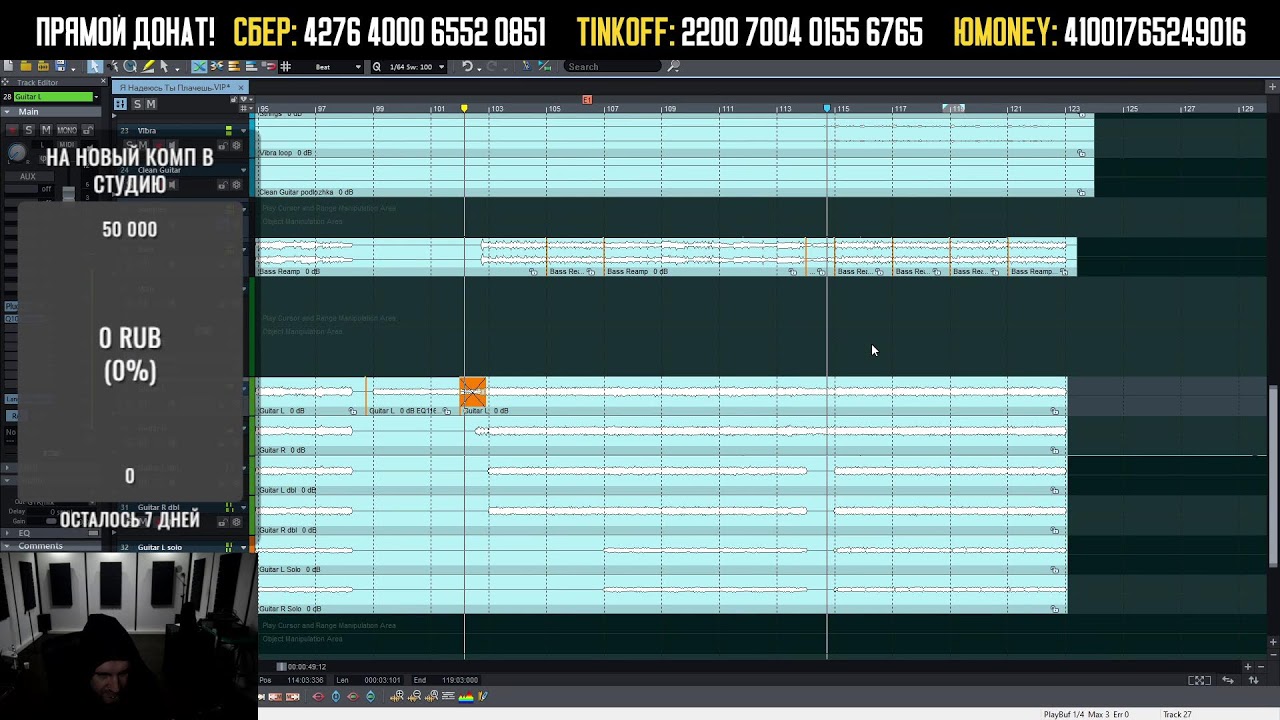
Task: Select the zoom magnifier mouse mode tool
Action: tap(130, 67)
